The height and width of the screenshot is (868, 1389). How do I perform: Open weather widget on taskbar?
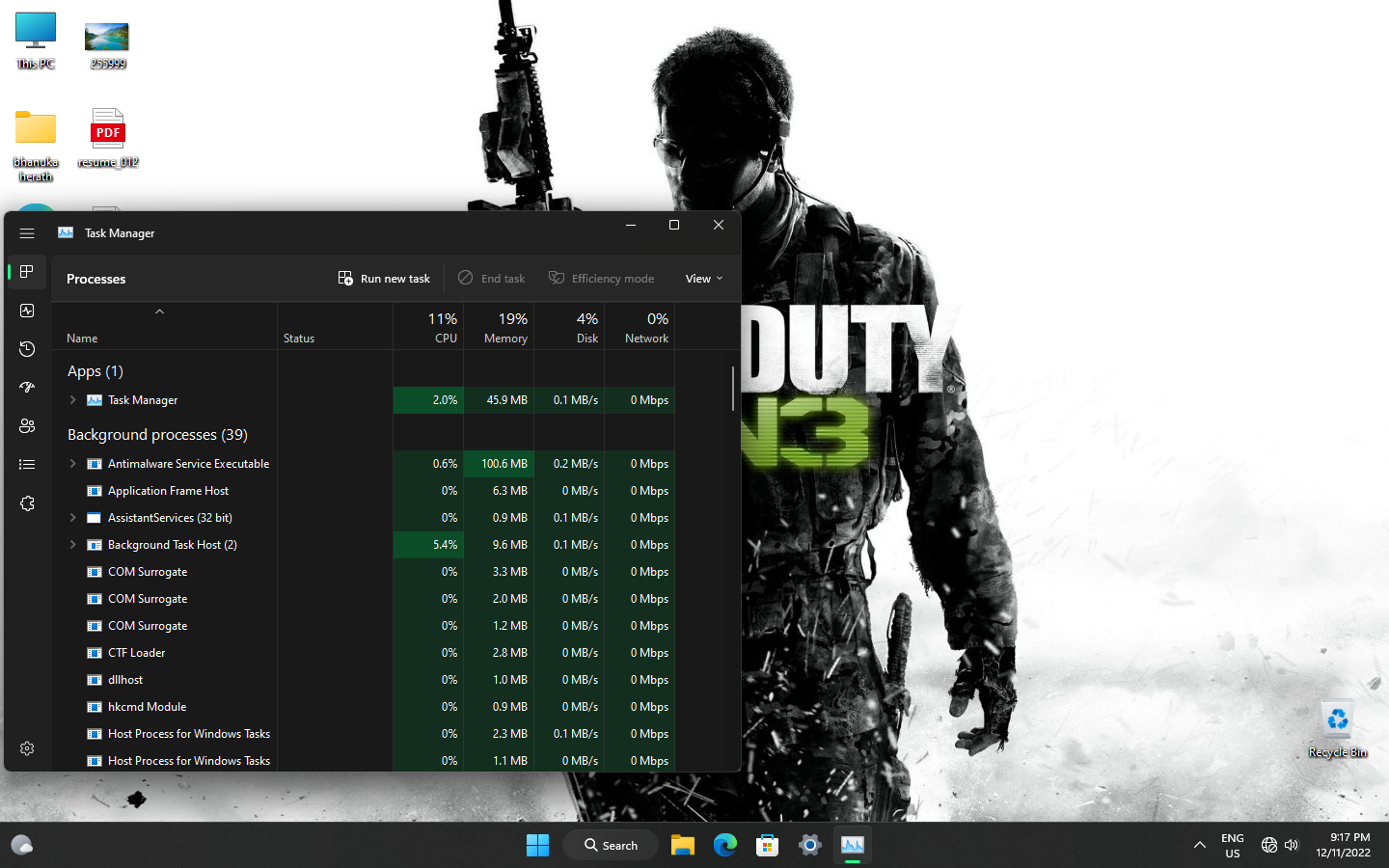(21, 845)
